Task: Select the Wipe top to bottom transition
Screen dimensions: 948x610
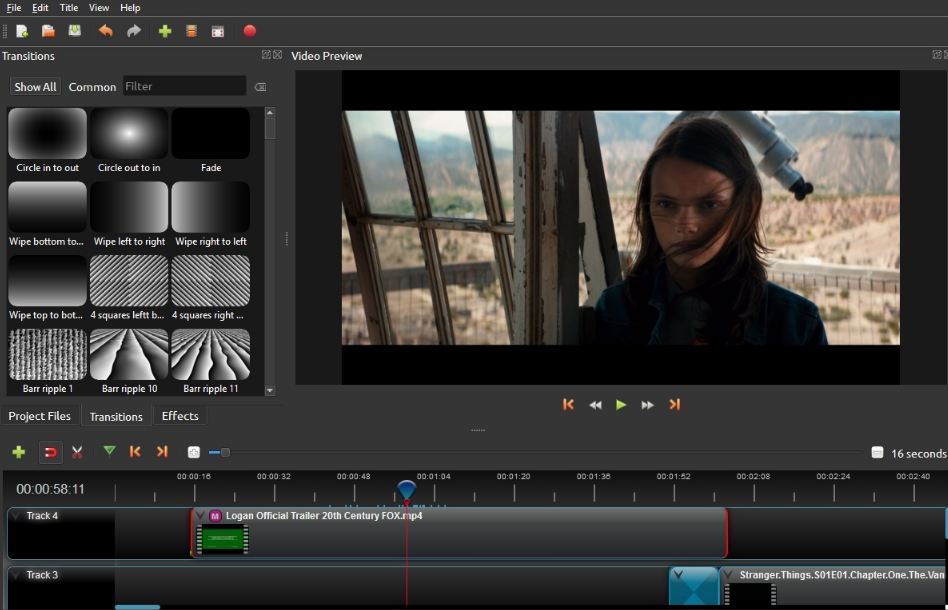Action: point(47,288)
